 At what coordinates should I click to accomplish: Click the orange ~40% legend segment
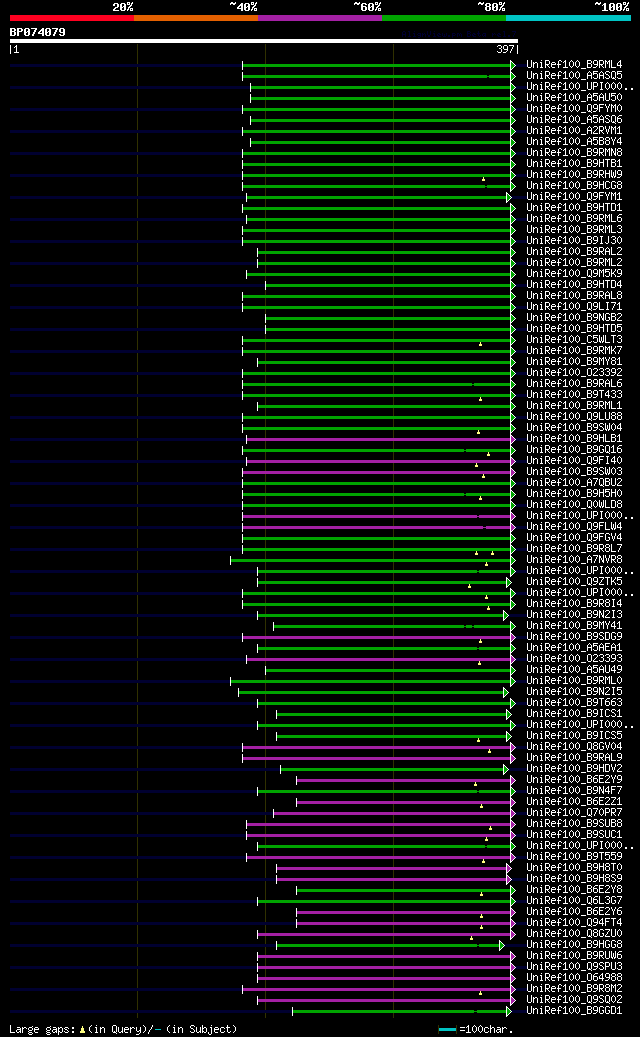pos(196,18)
